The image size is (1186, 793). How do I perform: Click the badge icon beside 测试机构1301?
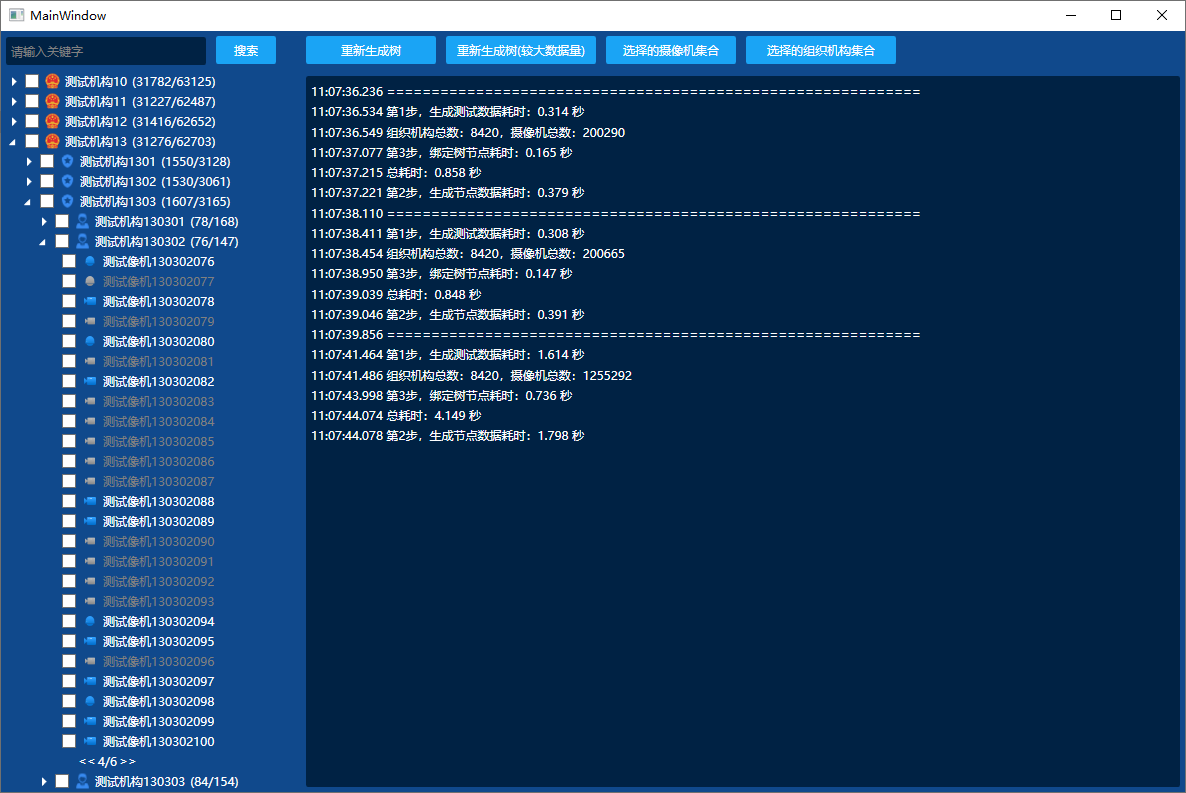[x=67, y=161]
